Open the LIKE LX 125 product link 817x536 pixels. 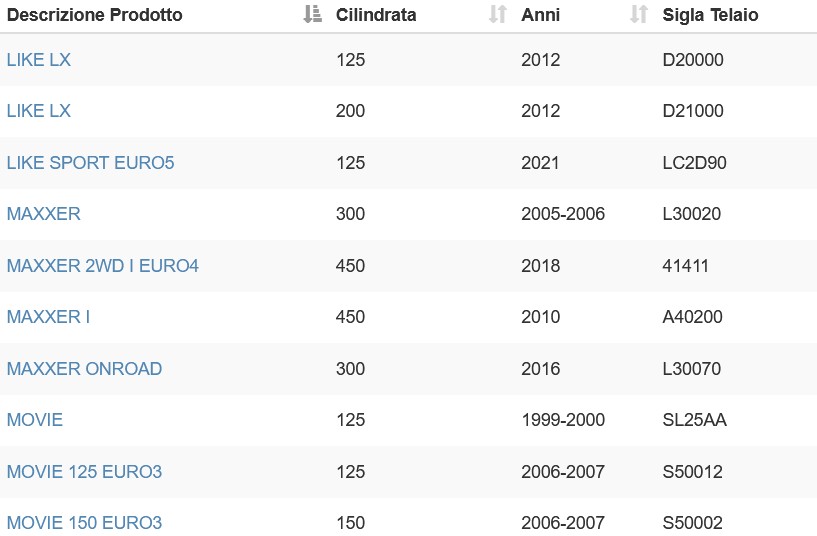pos(39,60)
